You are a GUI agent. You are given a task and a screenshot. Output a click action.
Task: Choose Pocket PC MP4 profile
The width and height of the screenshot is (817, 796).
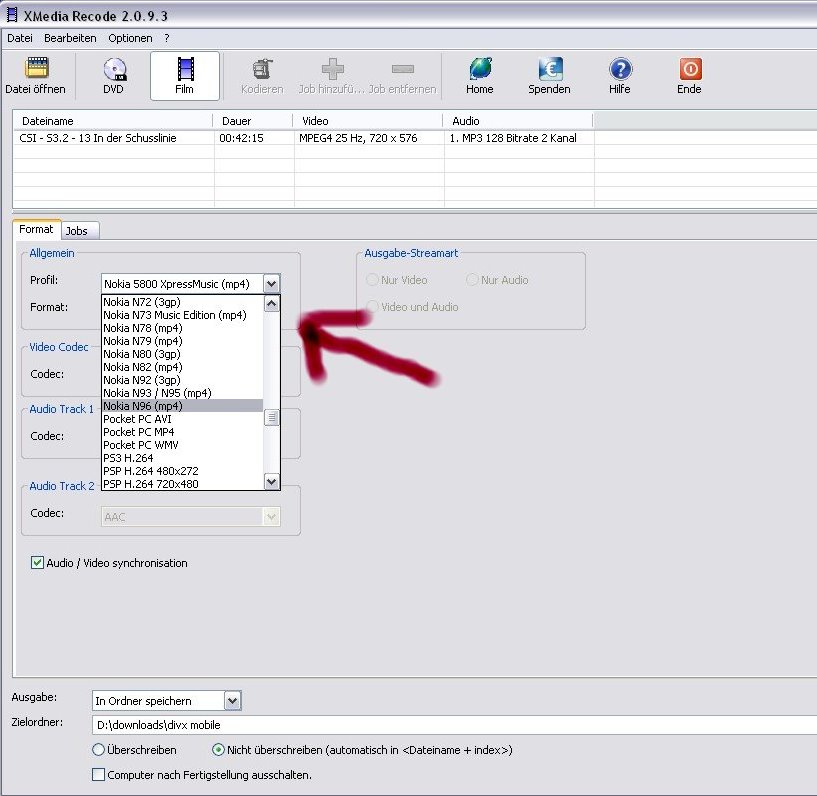click(182, 432)
